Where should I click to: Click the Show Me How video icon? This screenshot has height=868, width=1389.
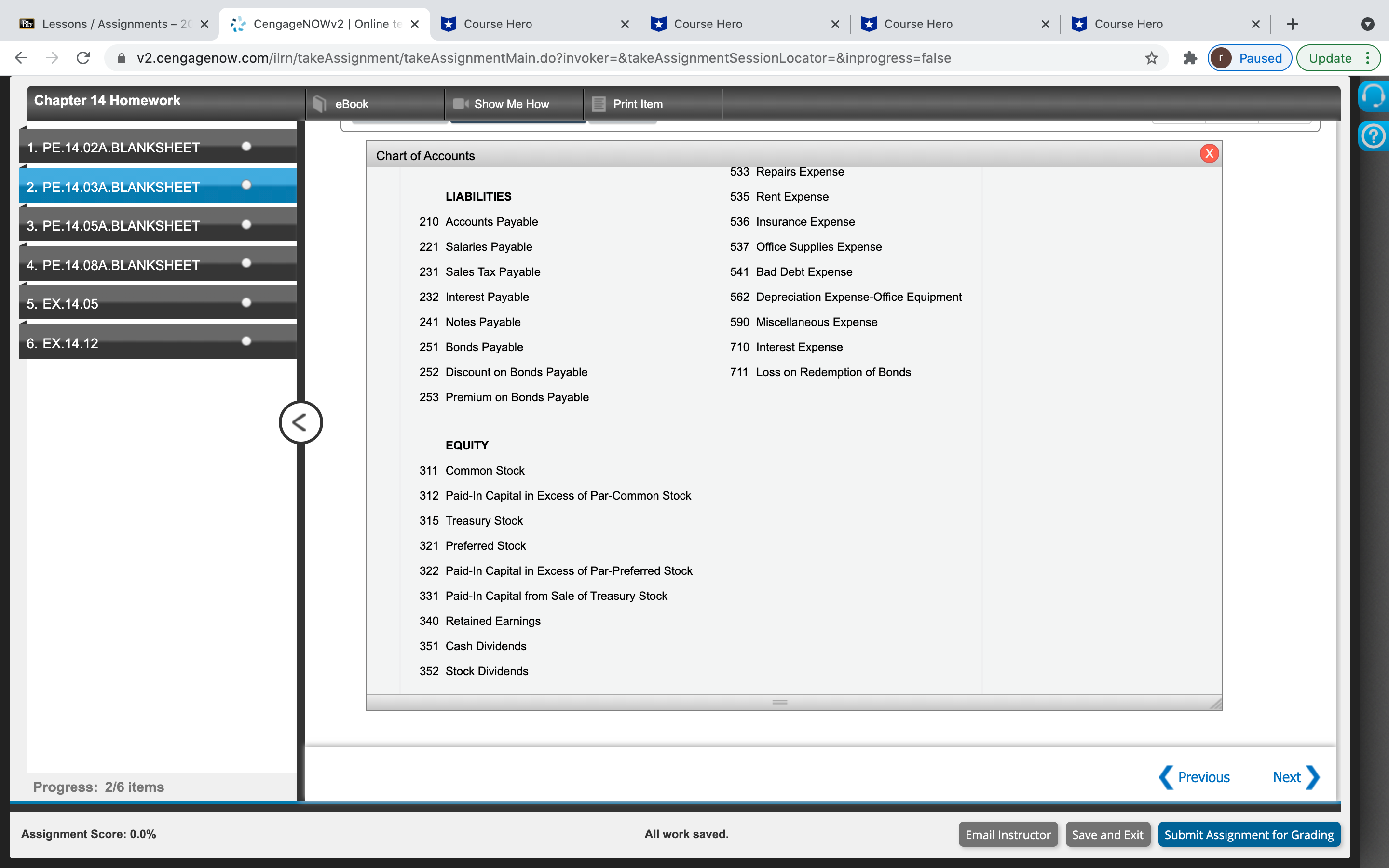click(460, 104)
